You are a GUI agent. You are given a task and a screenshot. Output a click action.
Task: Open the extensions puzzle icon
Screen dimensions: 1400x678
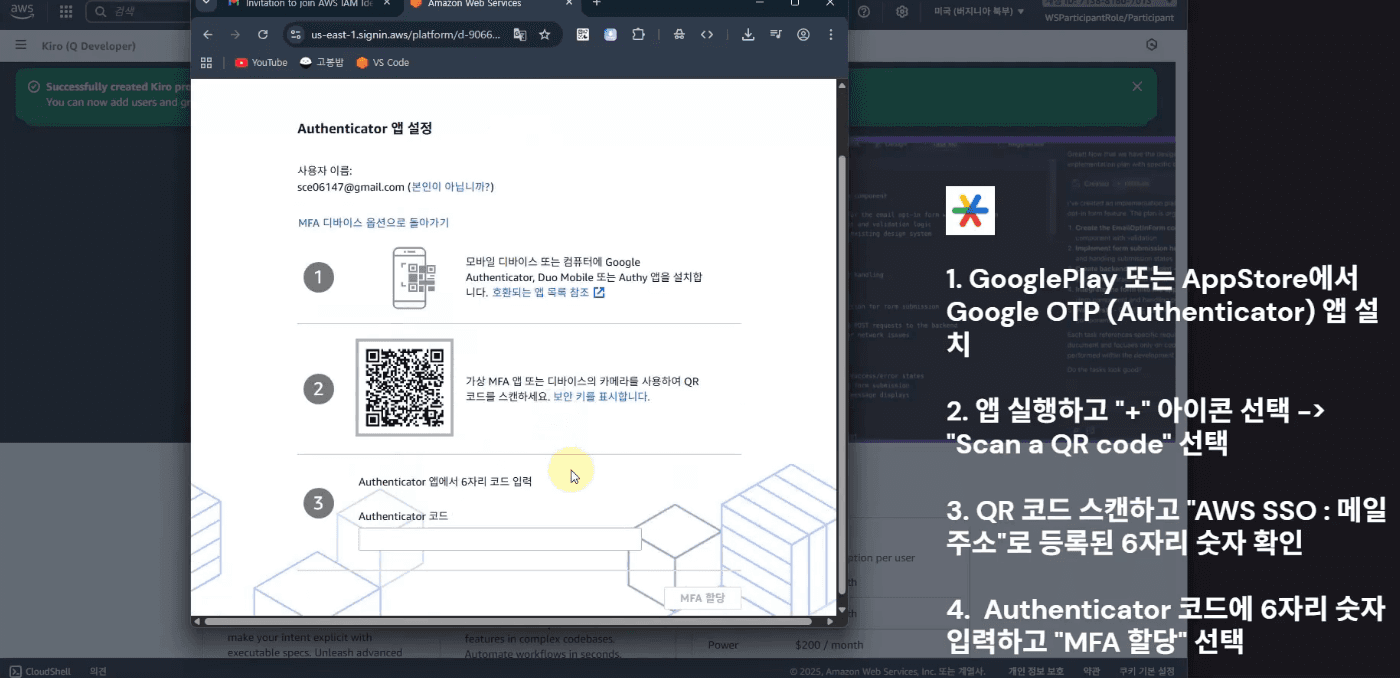pos(638,34)
